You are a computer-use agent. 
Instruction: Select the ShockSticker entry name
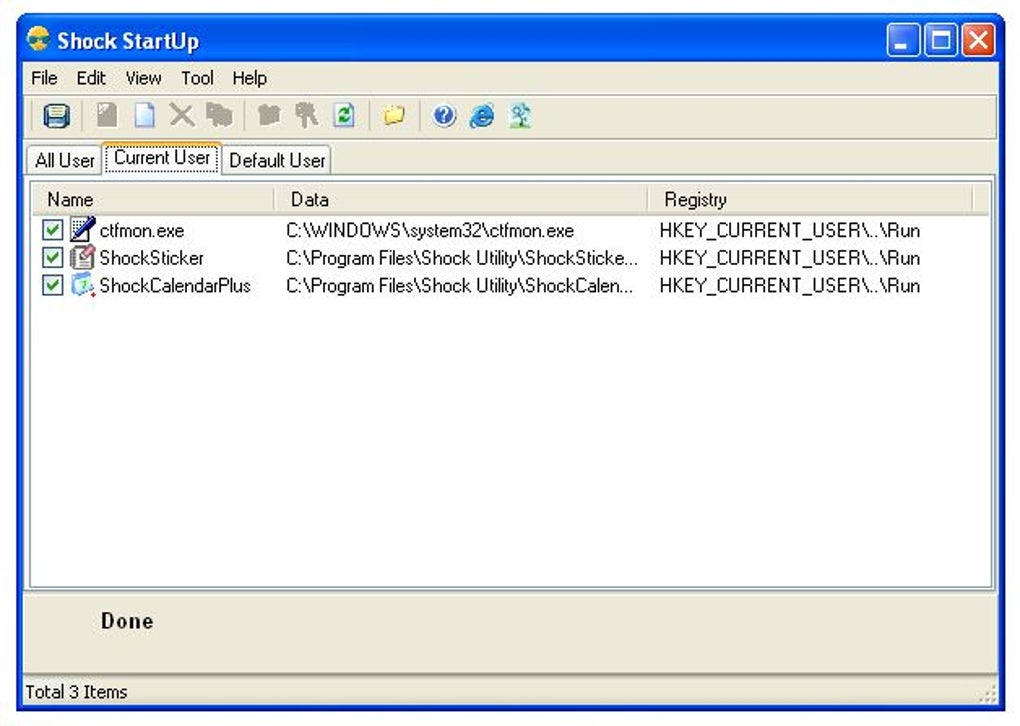[x=152, y=258]
